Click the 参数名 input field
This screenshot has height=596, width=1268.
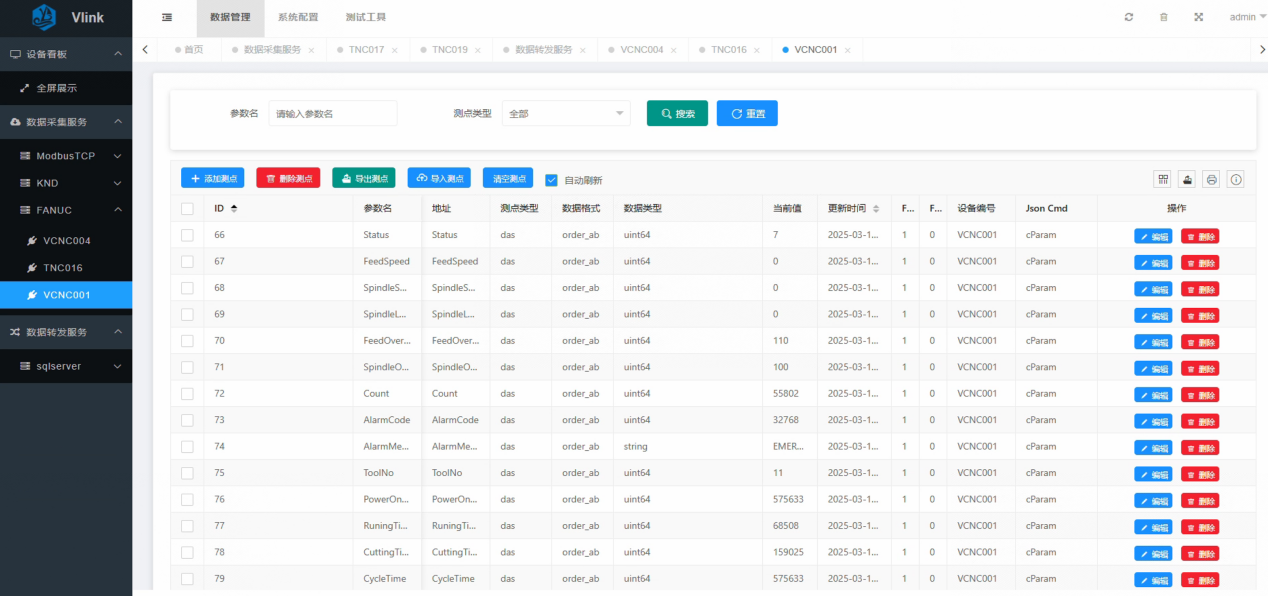coord(333,114)
